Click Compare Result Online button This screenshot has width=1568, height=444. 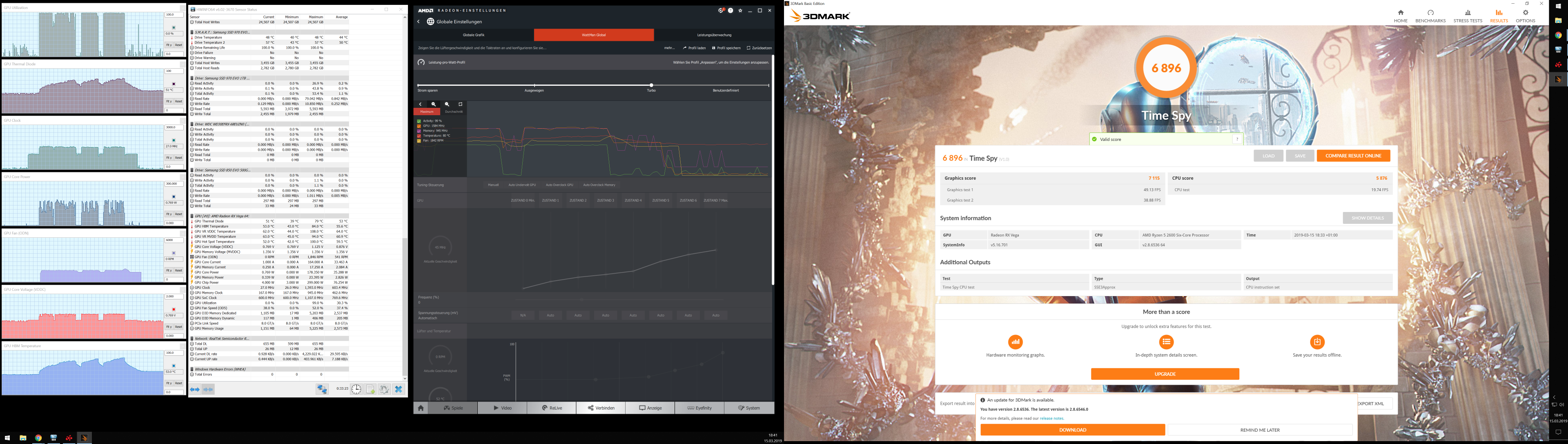click(x=1353, y=156)
